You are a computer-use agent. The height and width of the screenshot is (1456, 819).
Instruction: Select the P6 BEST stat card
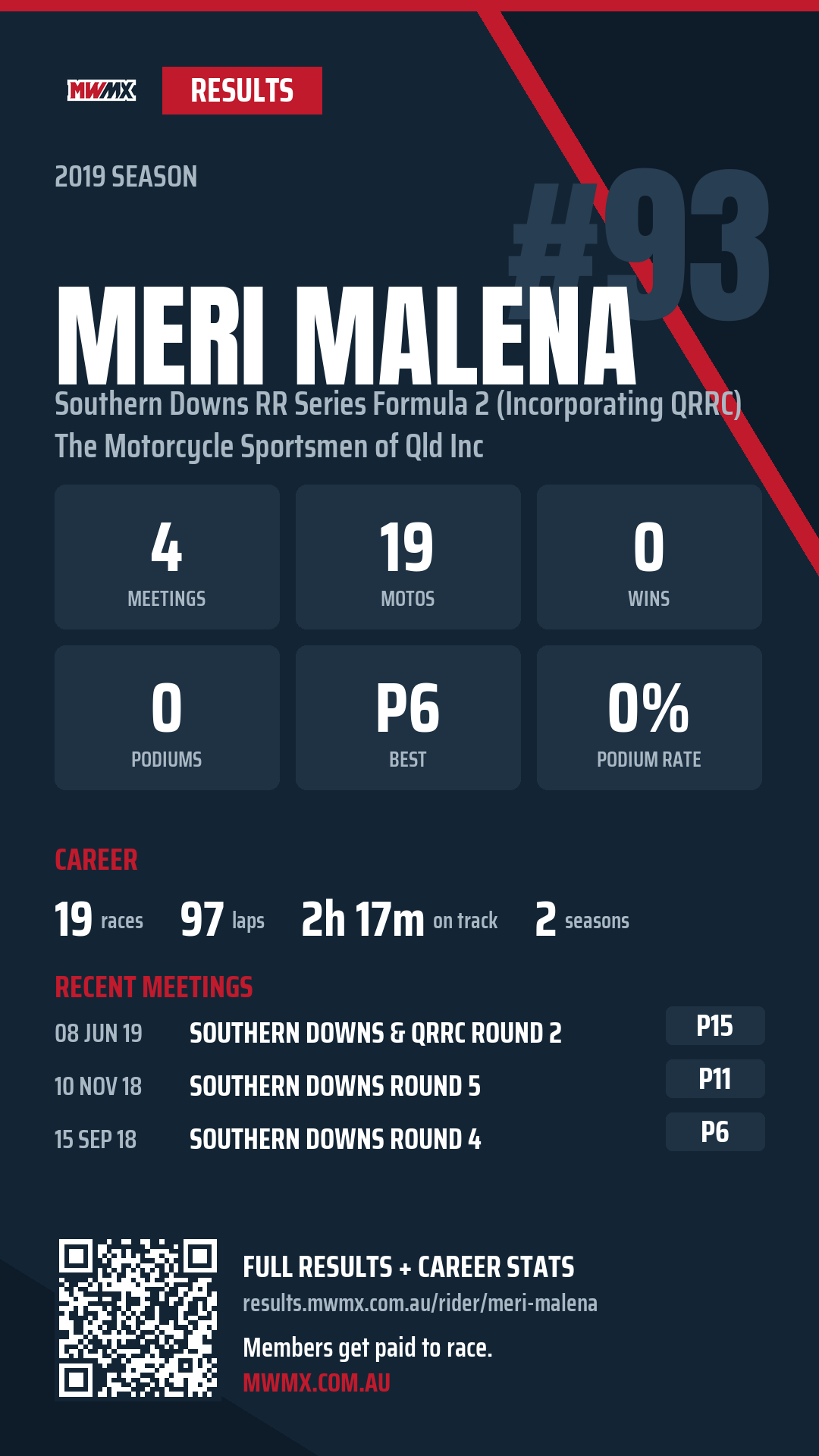pos(408,718)
